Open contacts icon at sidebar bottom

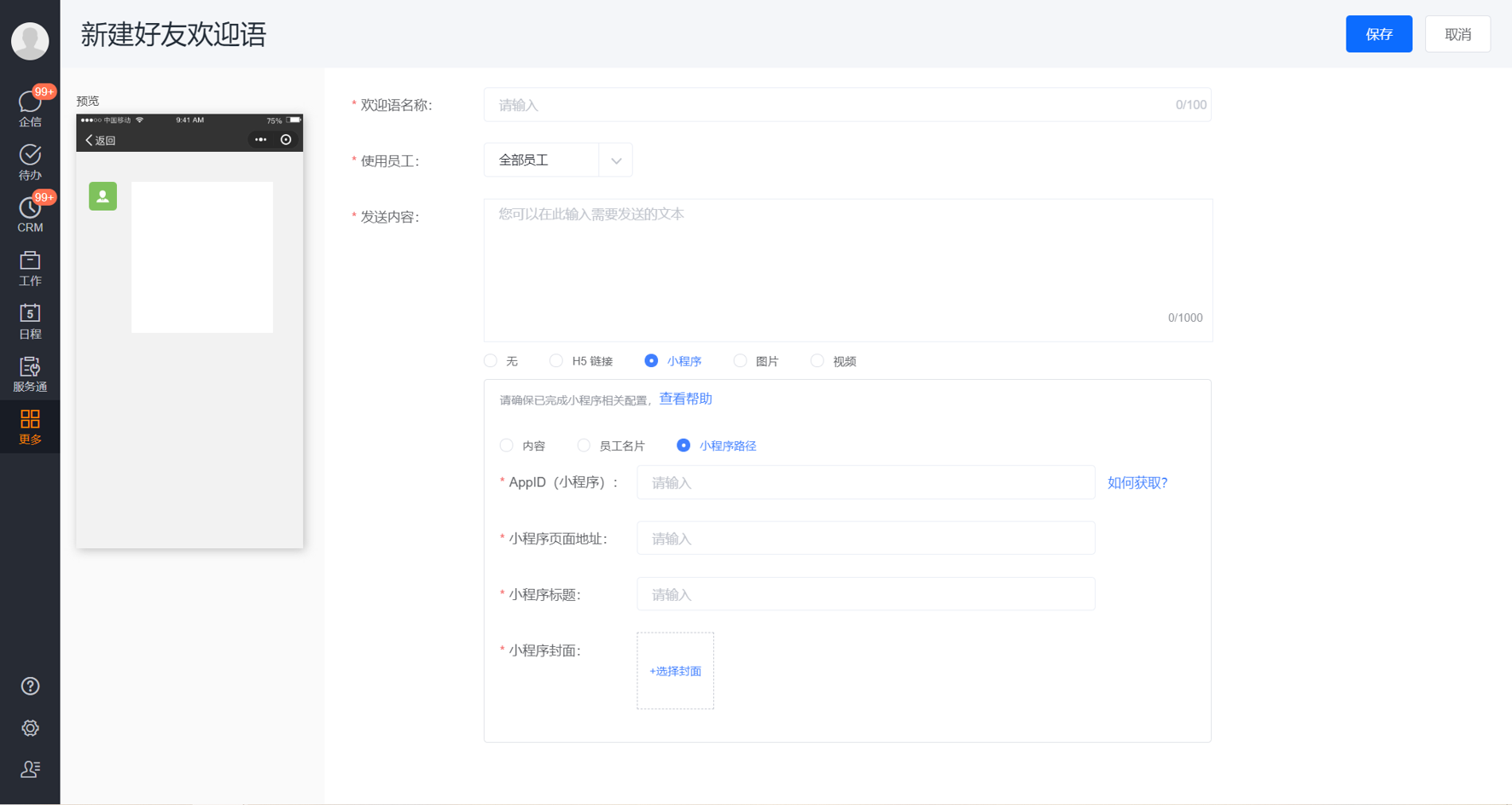[x=30, y=769]
